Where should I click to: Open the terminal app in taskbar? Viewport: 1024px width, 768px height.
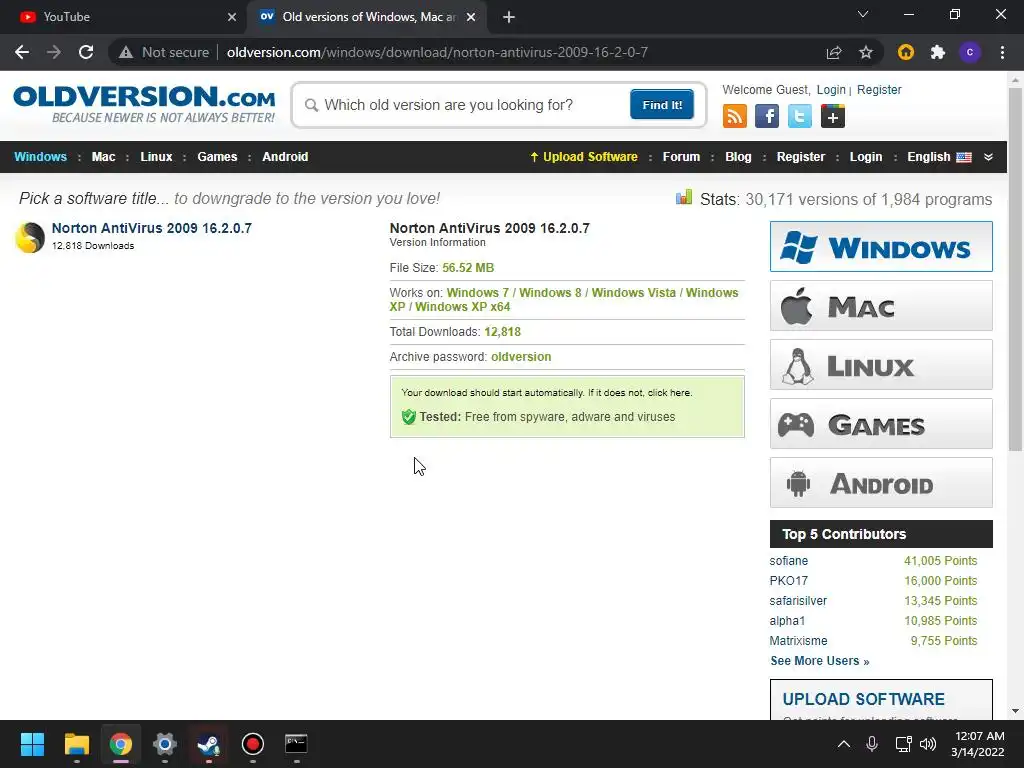coord(296,744)
